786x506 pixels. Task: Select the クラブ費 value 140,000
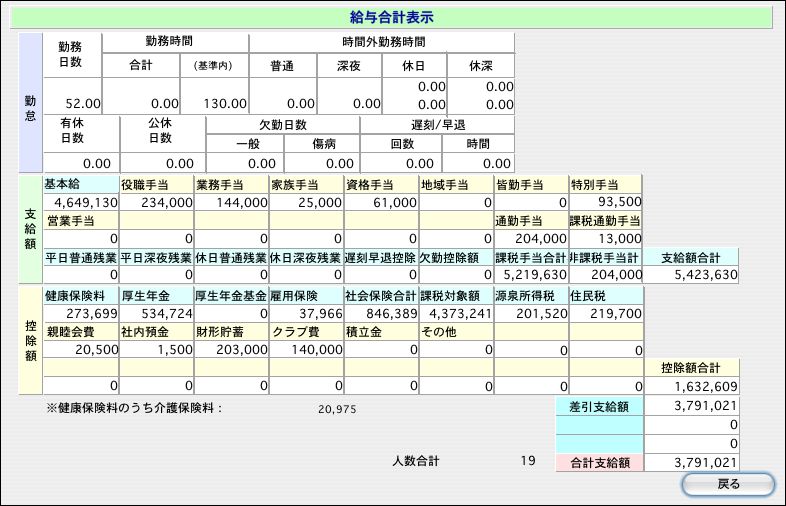[306, 349]
